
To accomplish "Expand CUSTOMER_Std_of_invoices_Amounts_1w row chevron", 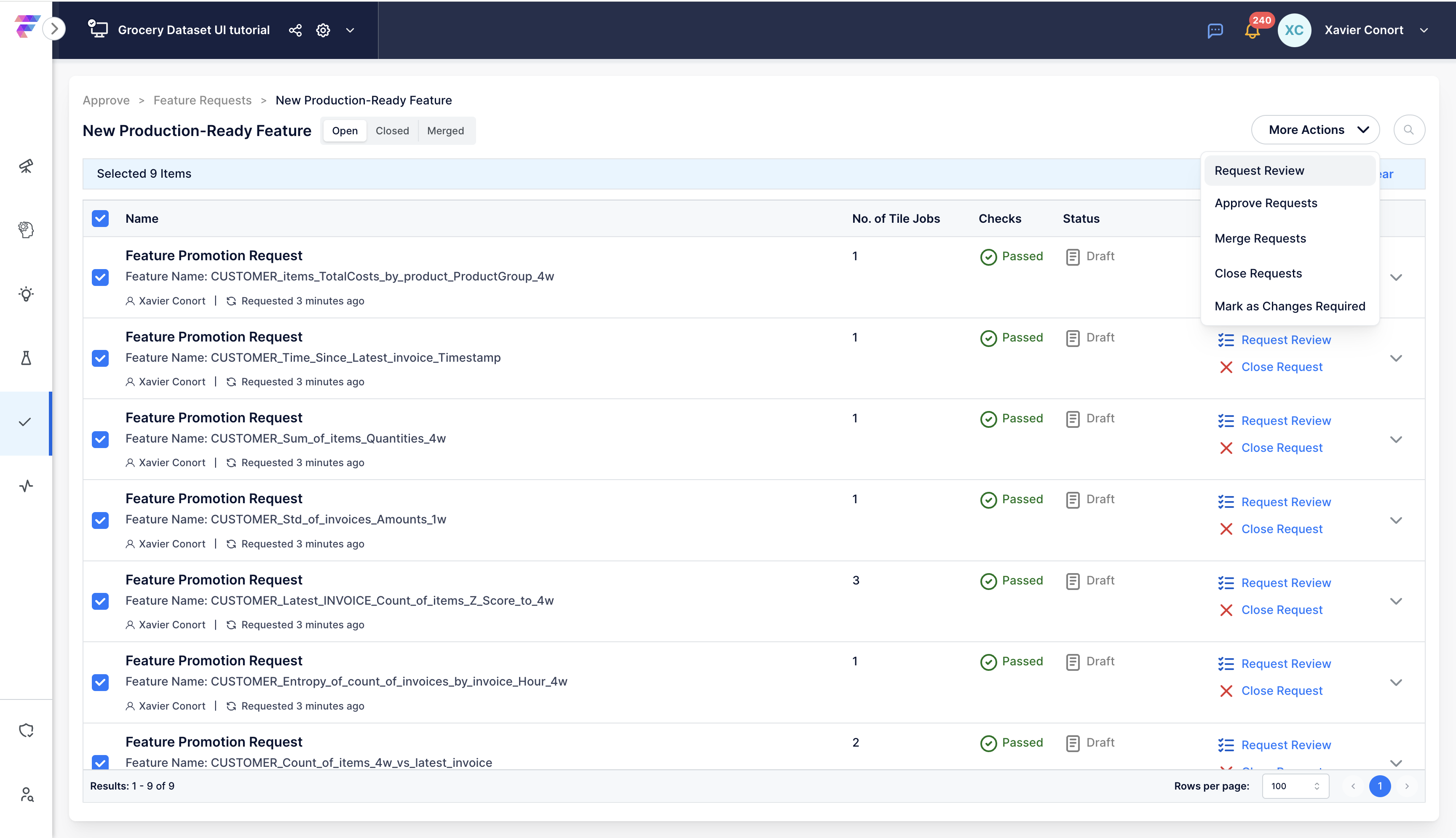I will tap(1396, 520).
